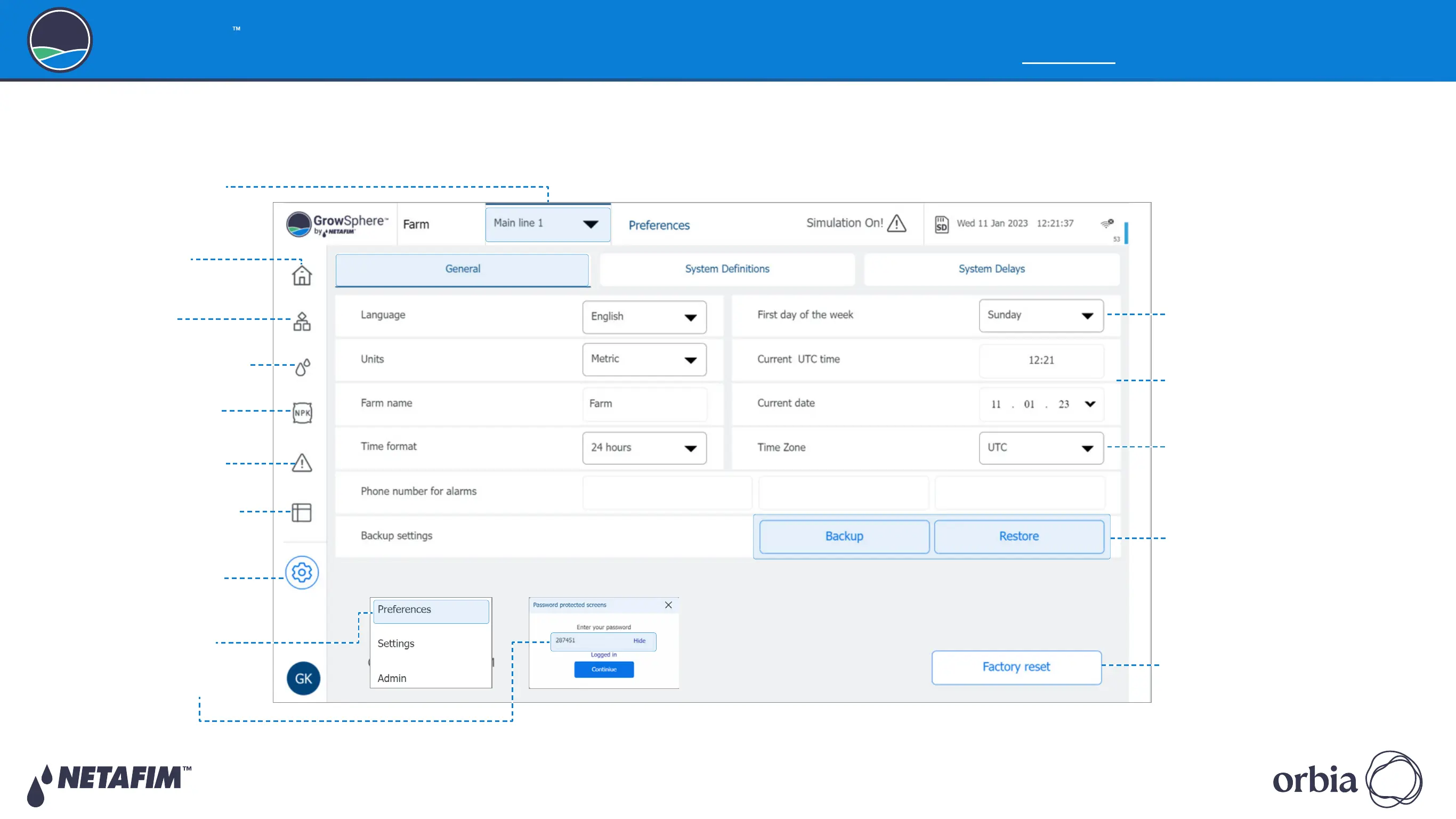This screenshot has width=1456, height=819.
Task: Open the devices shapes icon in sidebar
Action: [302, 322]
